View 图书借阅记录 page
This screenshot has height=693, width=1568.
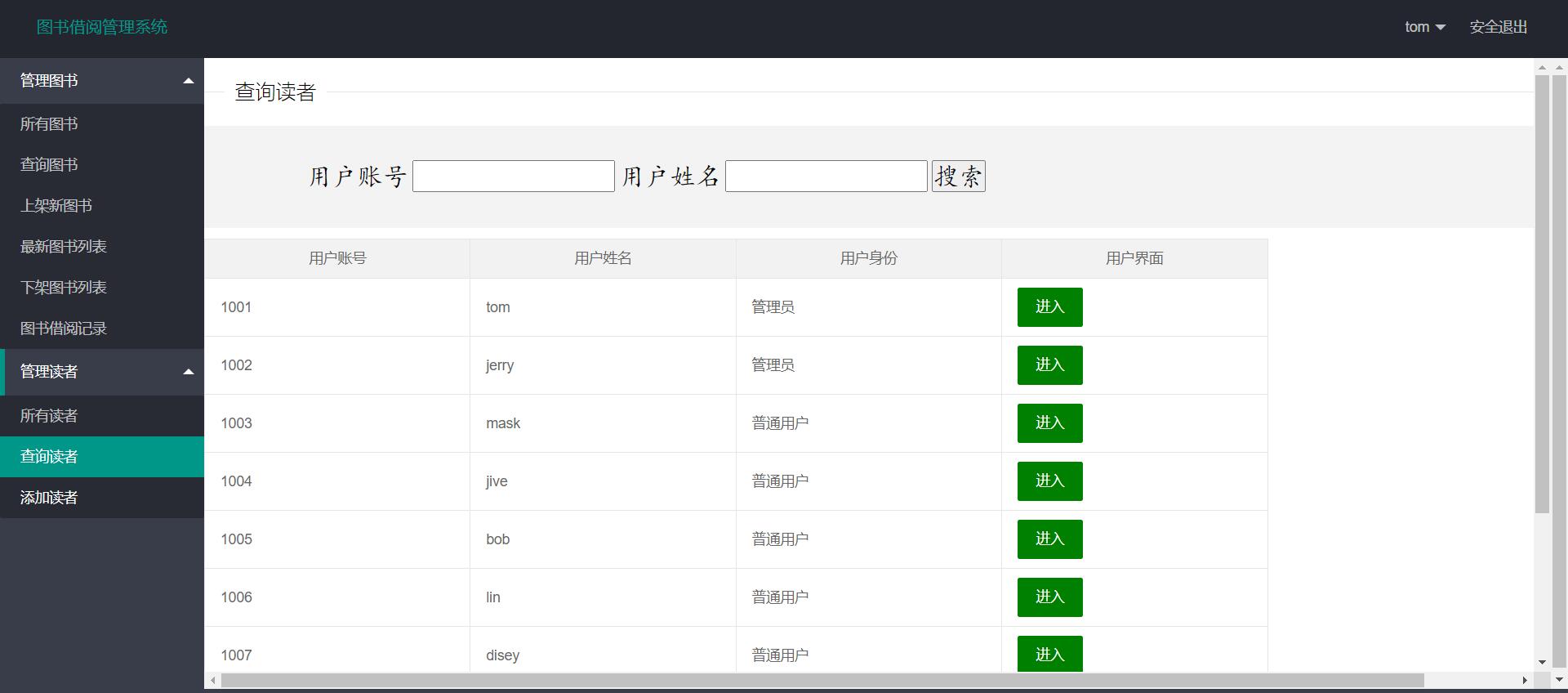coord(101,329)
